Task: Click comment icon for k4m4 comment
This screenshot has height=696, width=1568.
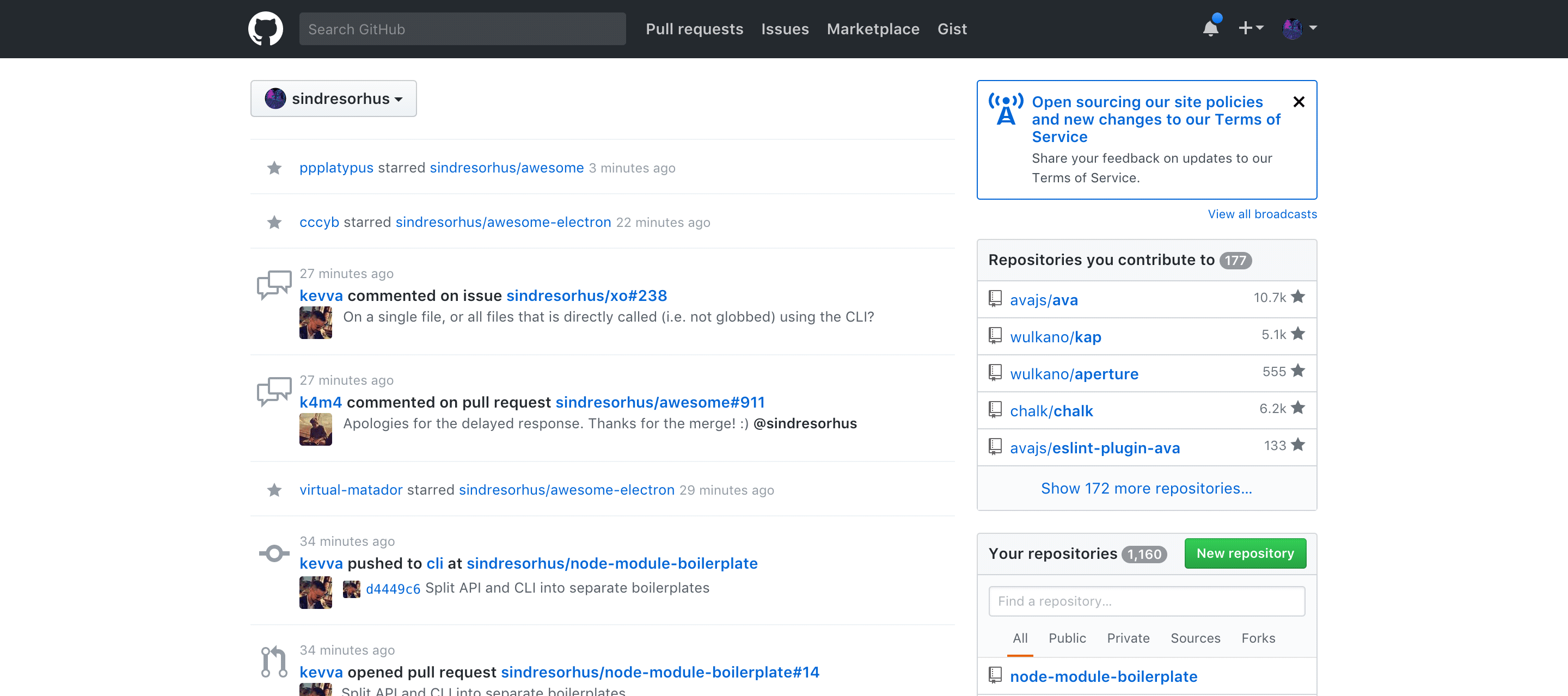Action: click(274, 391)
